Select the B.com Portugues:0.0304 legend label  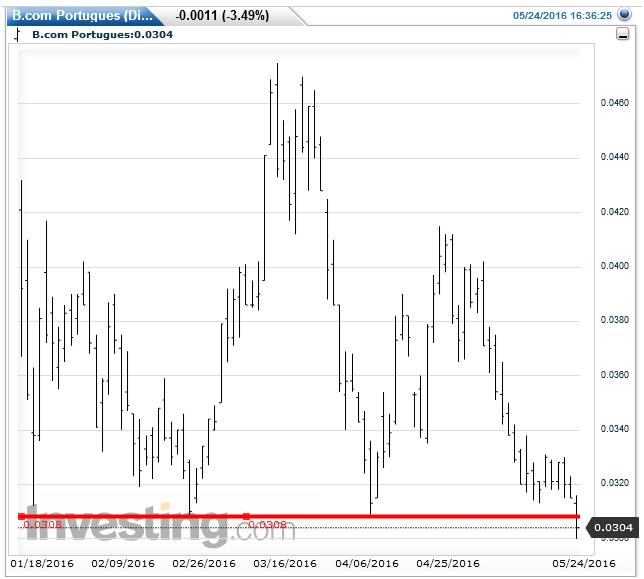click(103, 35)
